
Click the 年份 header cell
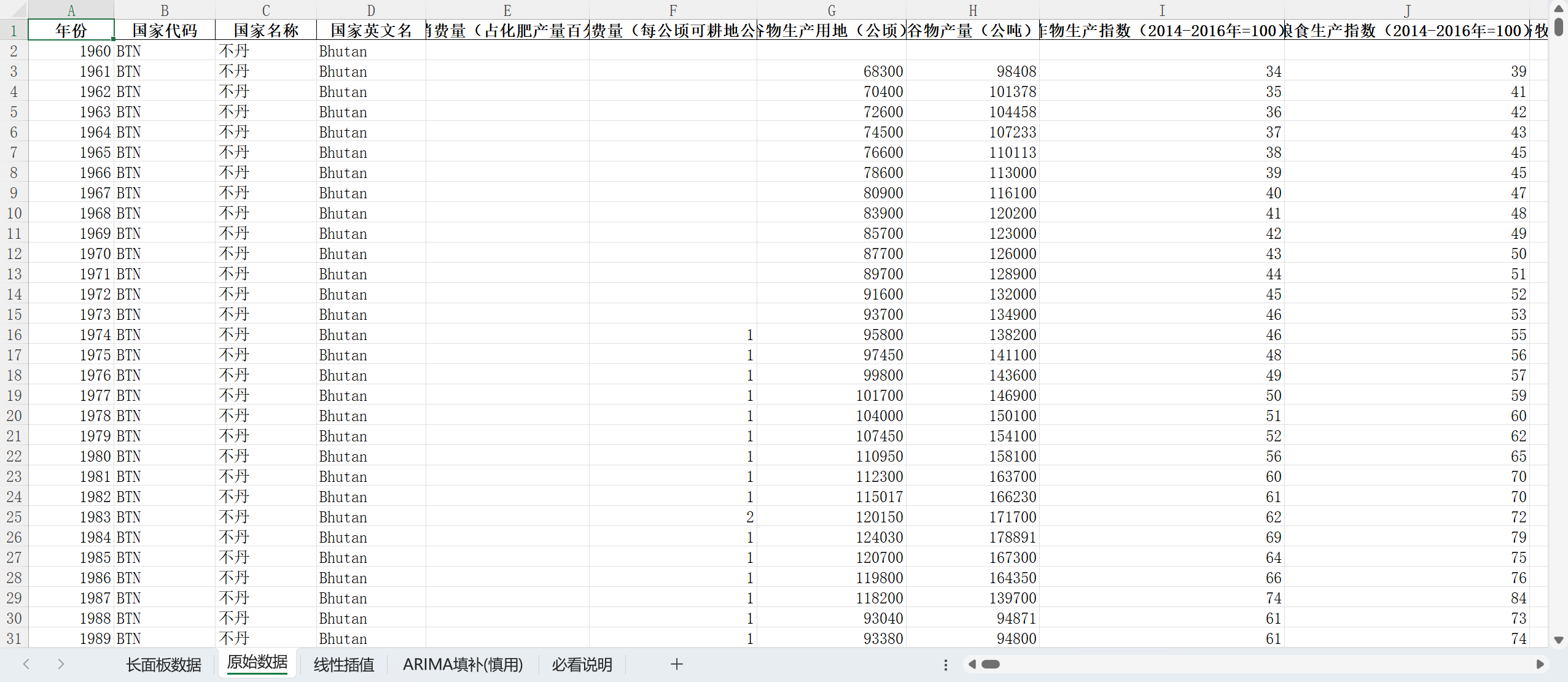[71, 30]
